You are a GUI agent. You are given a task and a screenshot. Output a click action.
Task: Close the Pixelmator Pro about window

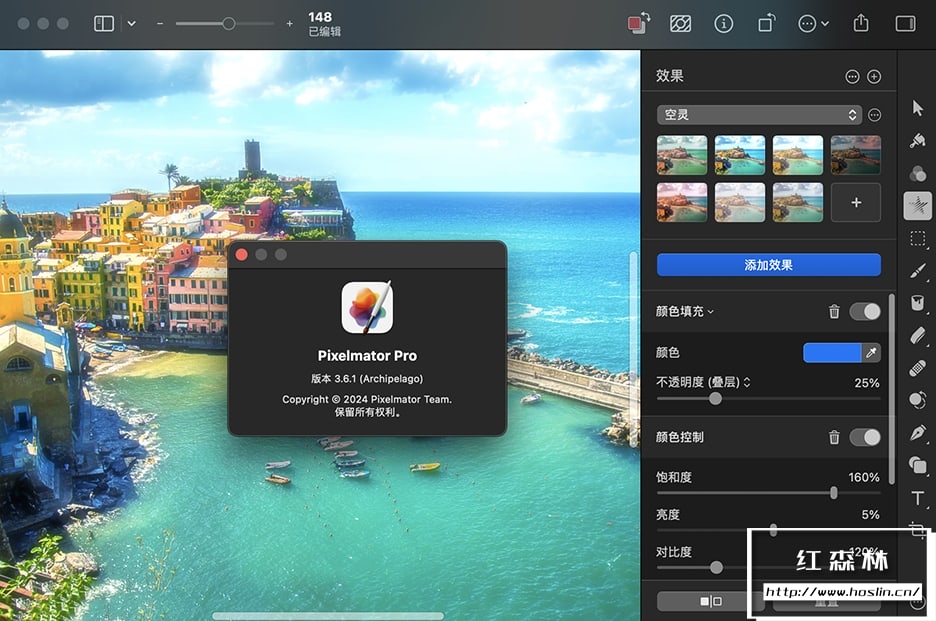pos(242,255)
